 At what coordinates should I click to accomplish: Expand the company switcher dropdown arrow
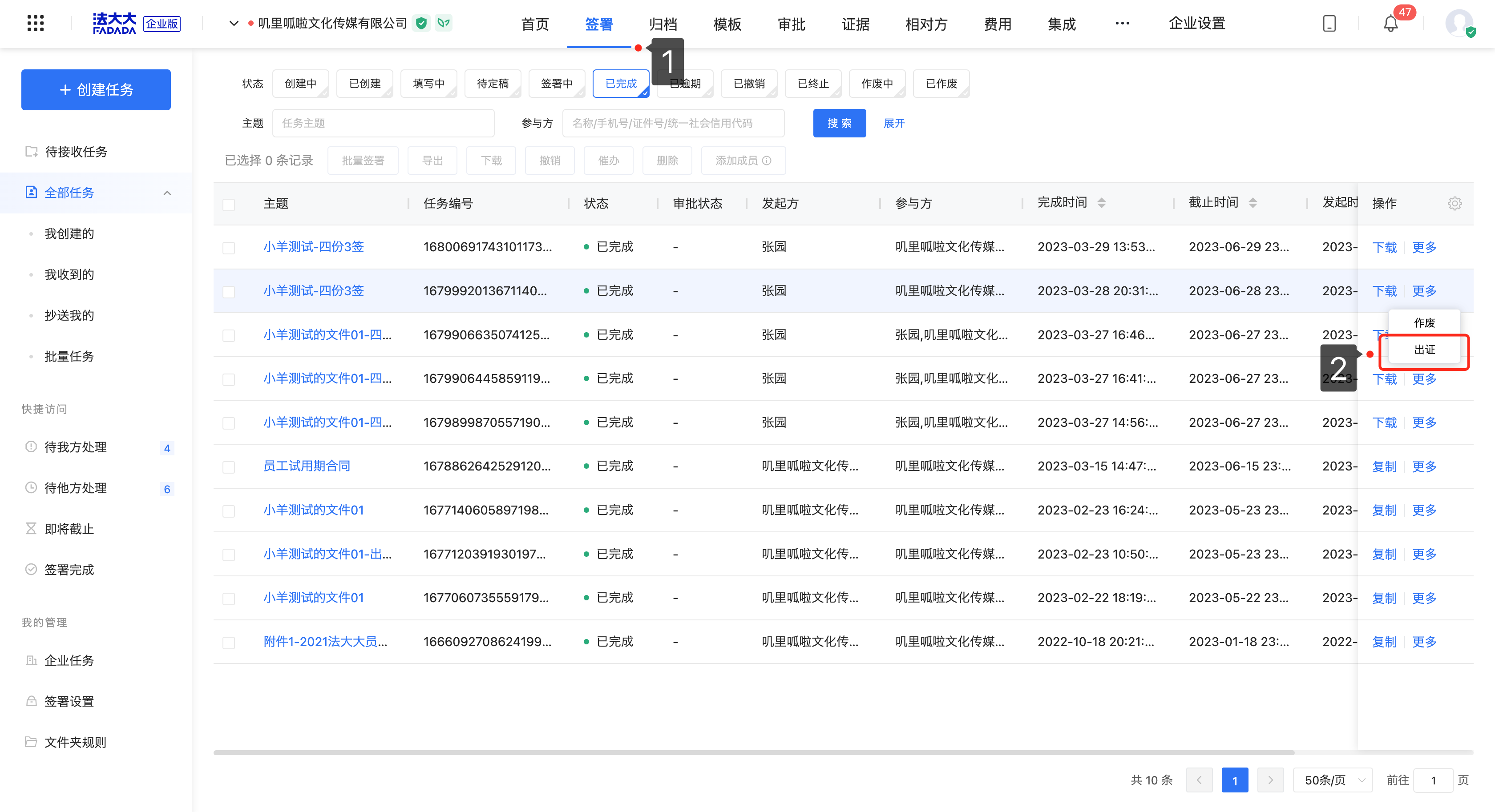234,24
